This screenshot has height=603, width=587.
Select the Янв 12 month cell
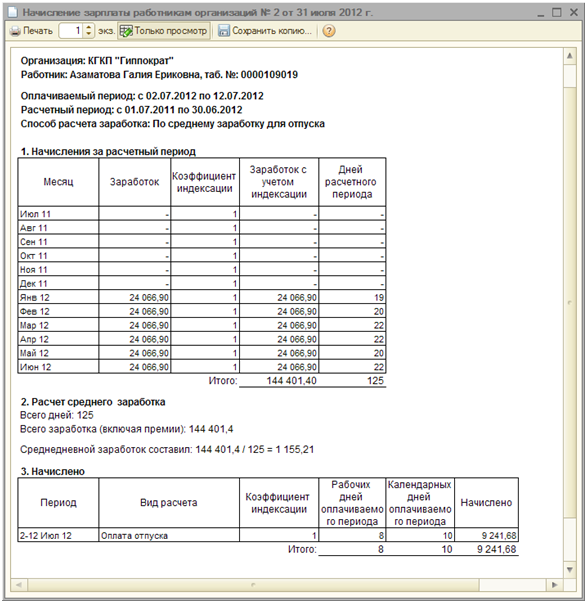point(58,298)
